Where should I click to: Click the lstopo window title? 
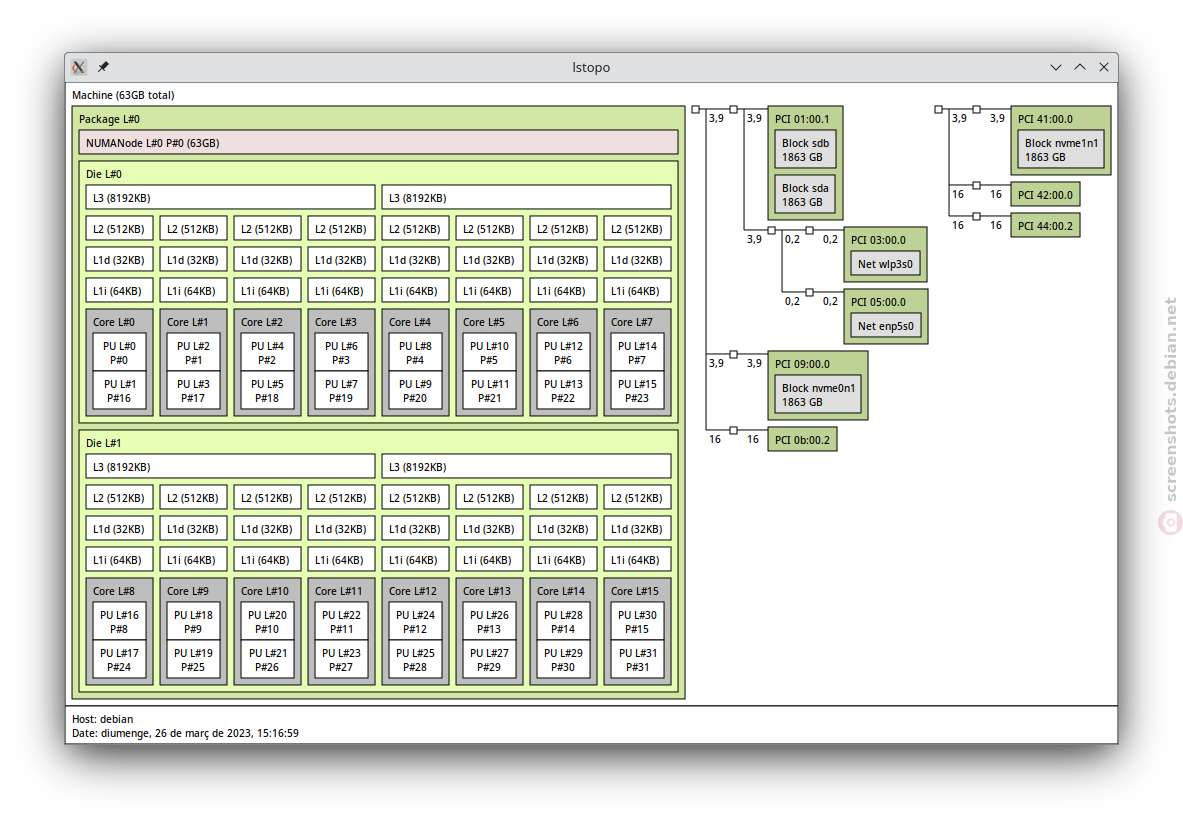(x=591, y=67)
